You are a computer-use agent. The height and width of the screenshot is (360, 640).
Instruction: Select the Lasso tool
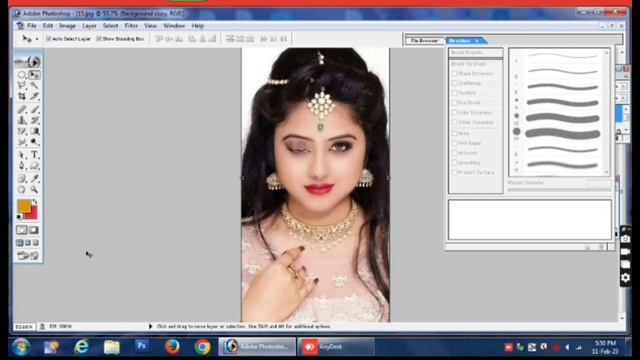[x=22, y=85]
